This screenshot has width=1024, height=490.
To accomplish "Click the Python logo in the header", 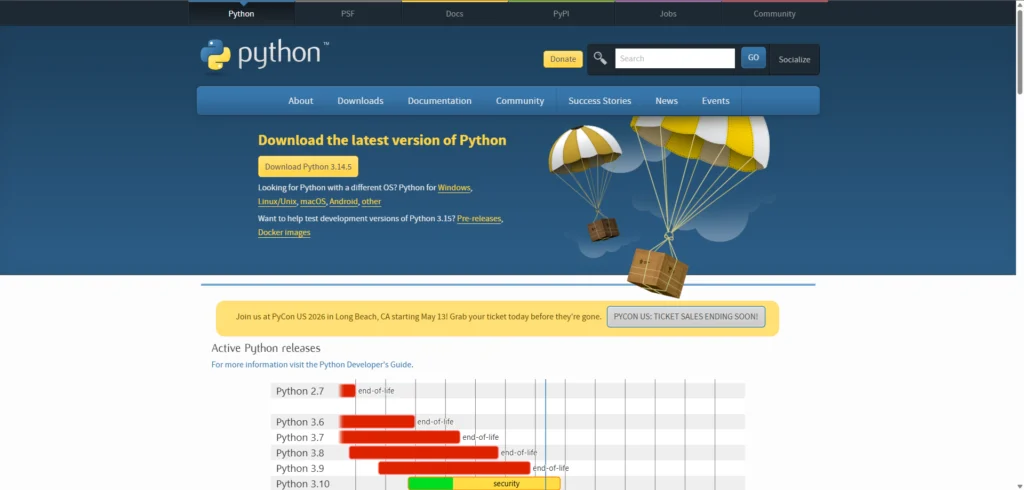I will pos(264,55).
